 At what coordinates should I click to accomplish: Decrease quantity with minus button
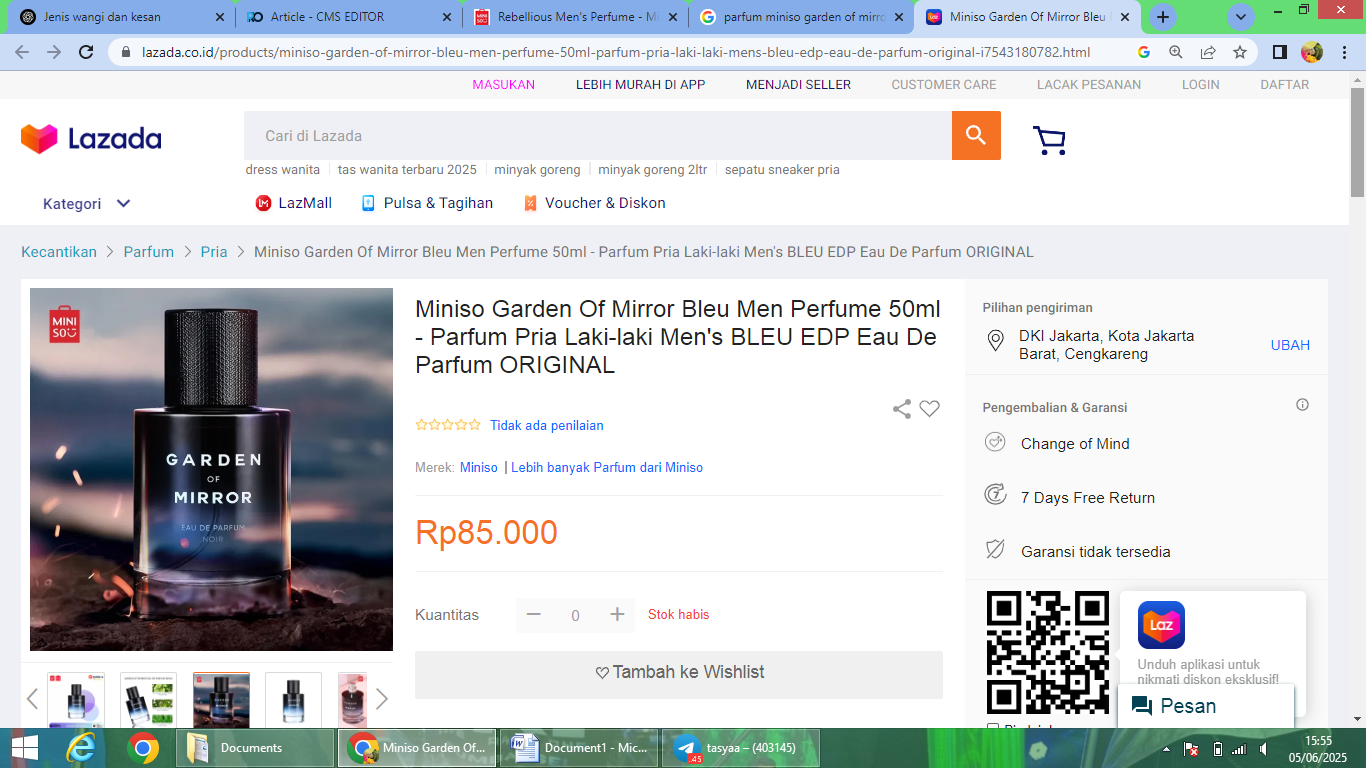click(x=534, y=614)
